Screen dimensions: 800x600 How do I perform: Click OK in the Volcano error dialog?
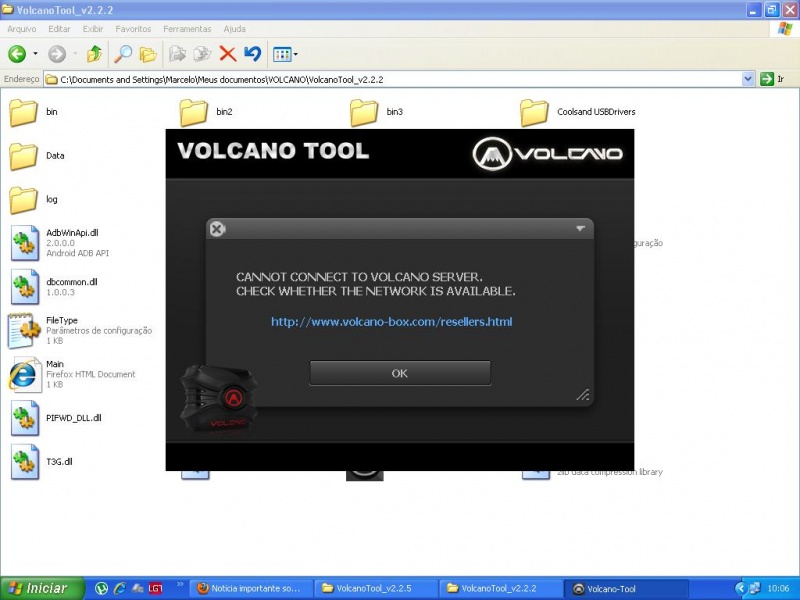click(400, 373)
